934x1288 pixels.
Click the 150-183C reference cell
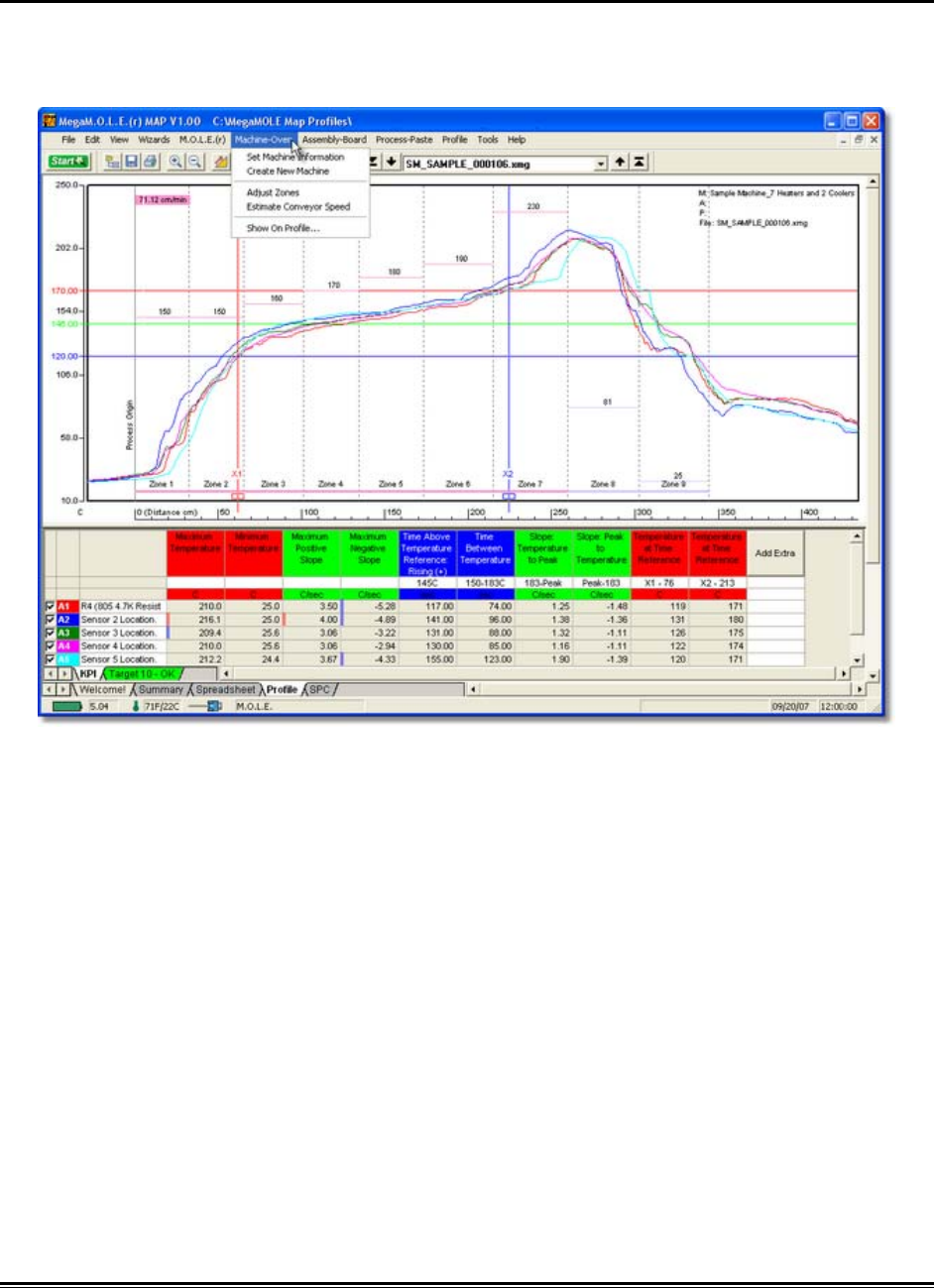pos(485,583)
